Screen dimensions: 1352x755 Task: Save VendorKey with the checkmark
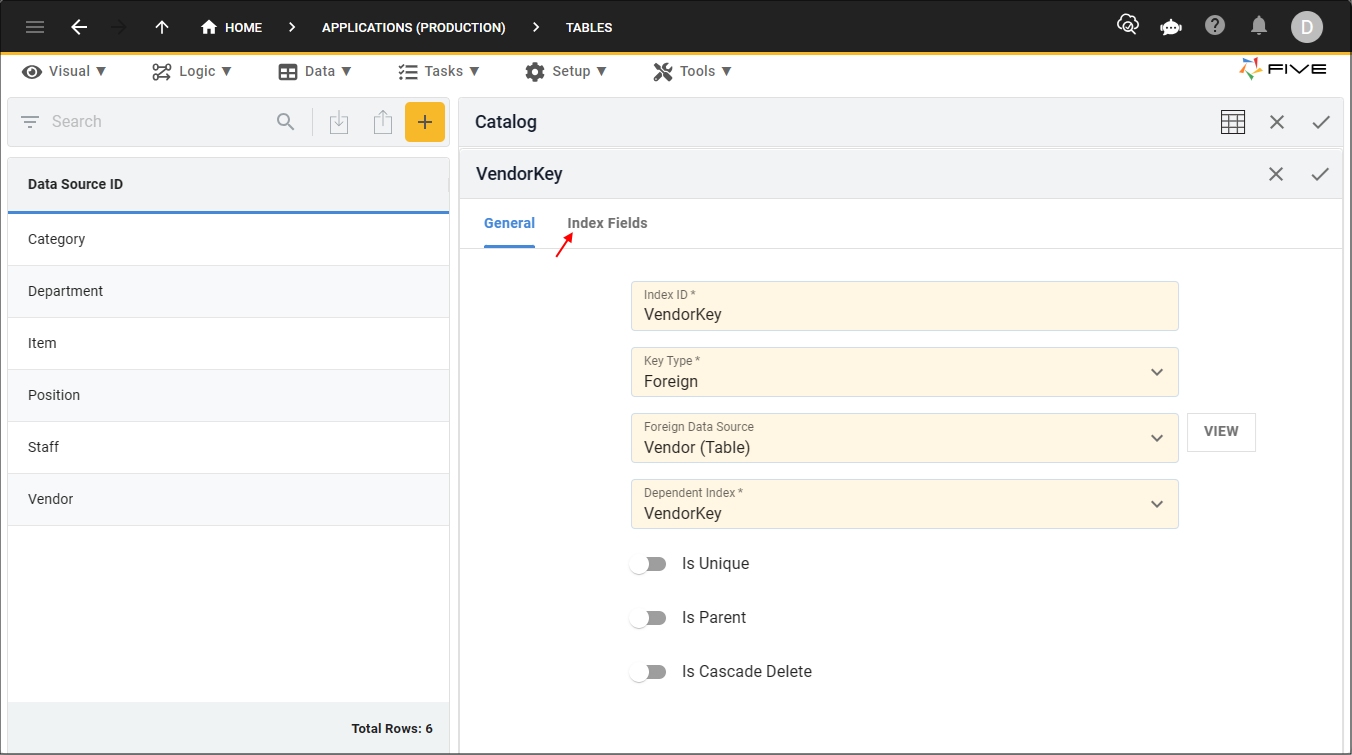pos(1320,174)
